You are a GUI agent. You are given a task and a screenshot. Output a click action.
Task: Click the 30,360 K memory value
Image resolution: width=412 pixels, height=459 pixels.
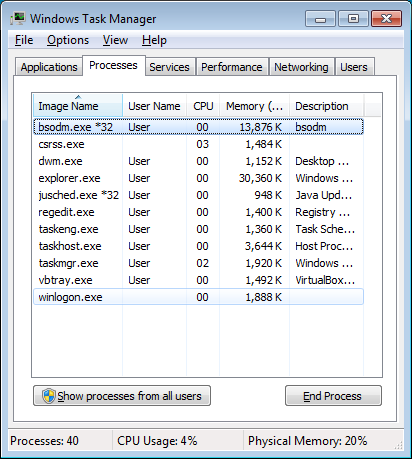click(260, 178)
